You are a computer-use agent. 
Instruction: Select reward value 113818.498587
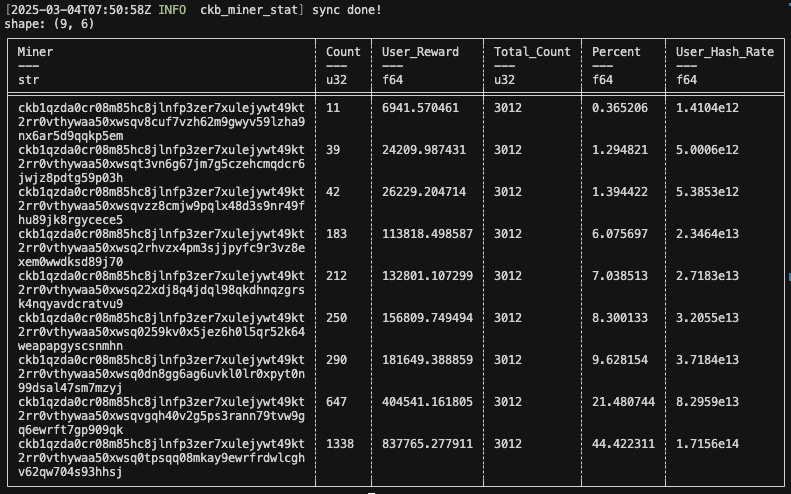(427, 234)
